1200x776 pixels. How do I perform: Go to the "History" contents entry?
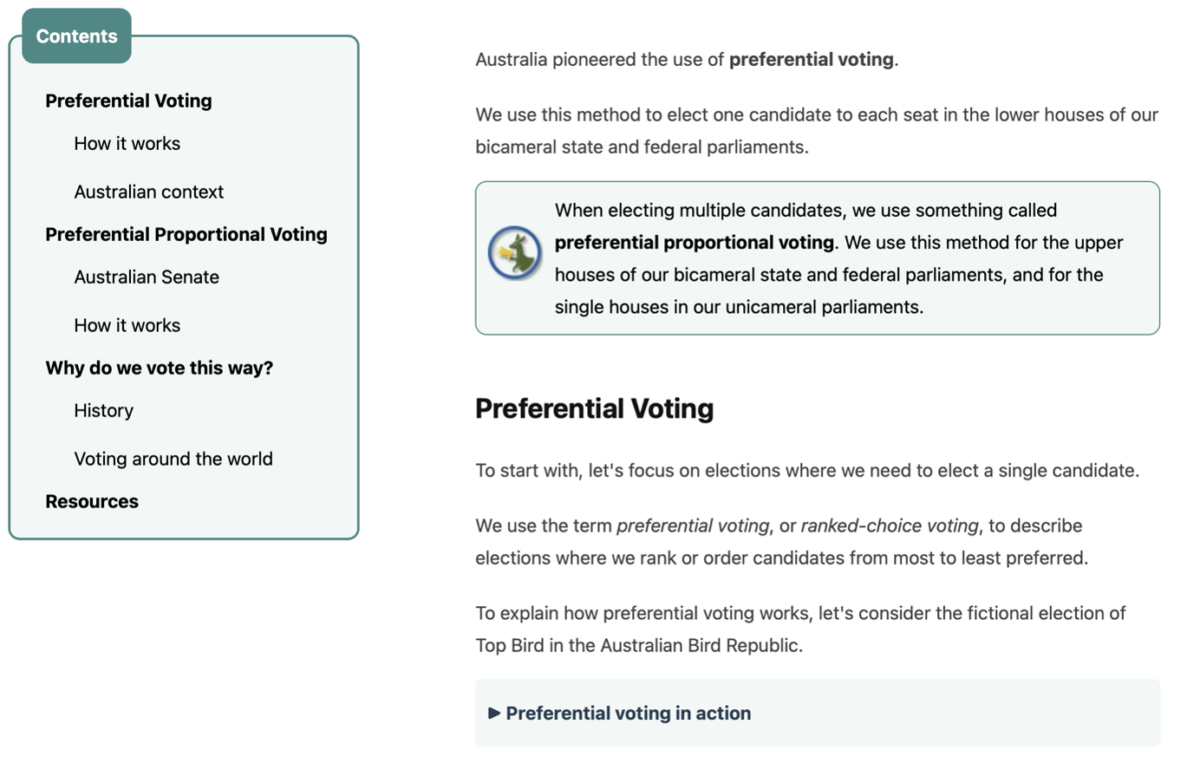click(x=104, y=411)
